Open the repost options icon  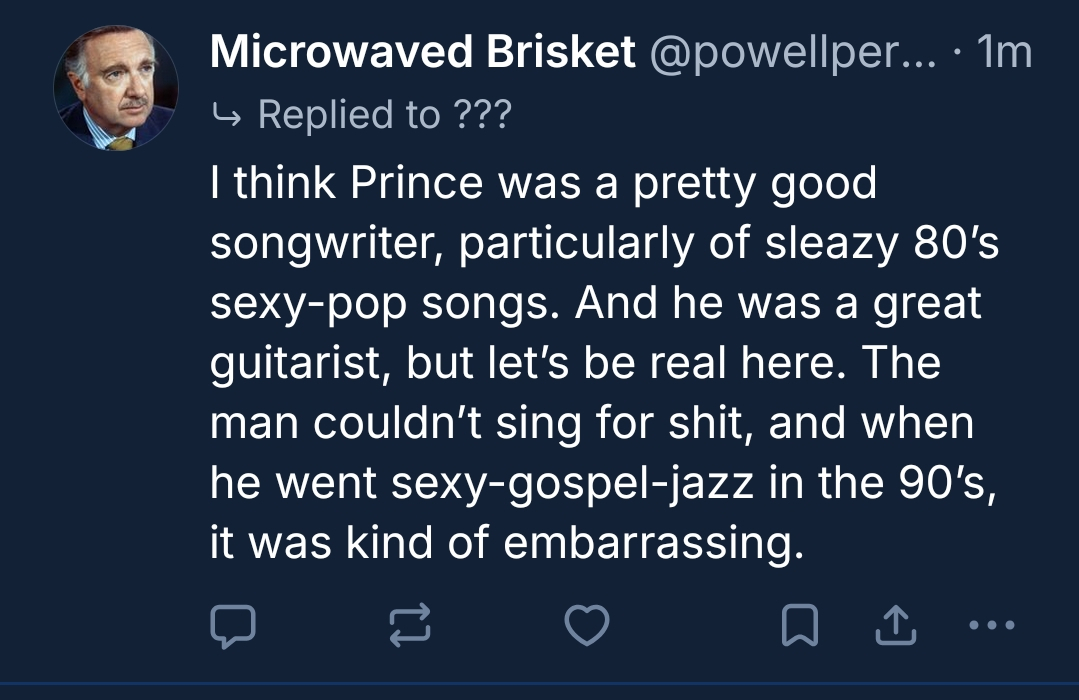click(x=409, y=625)
